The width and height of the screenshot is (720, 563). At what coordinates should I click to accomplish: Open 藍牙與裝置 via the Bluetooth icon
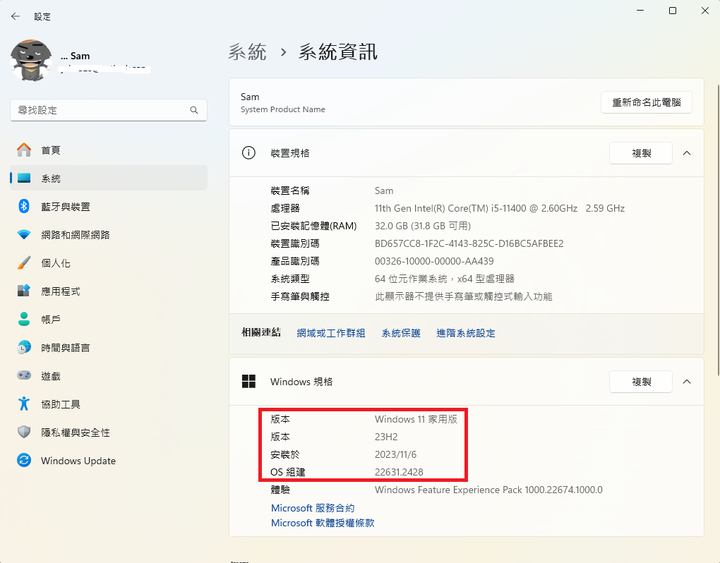click(24, 206)
